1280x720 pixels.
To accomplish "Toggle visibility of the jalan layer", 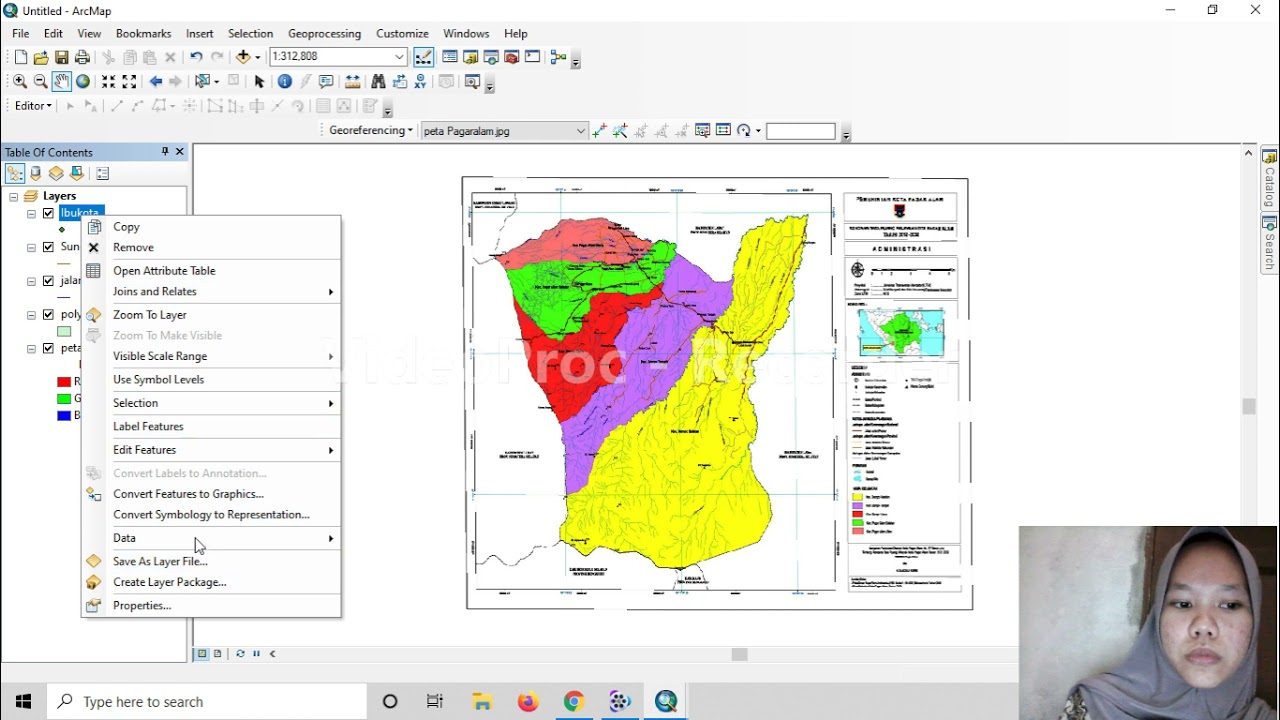I will (x=48, y=281).
